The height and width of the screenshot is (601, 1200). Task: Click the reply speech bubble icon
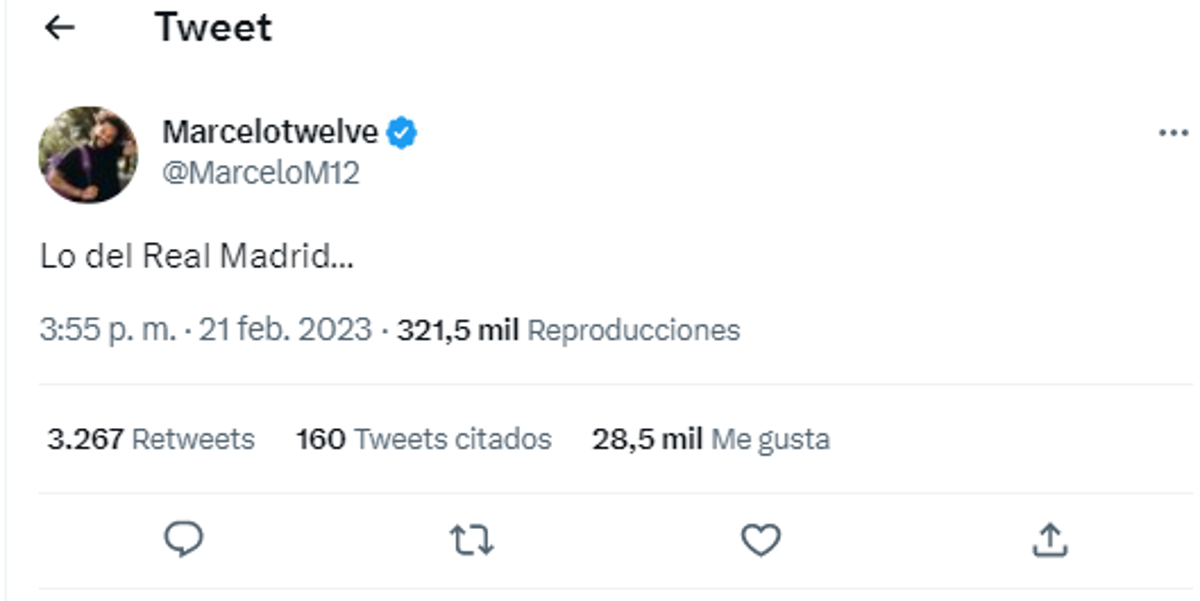(x=183, y=541)
